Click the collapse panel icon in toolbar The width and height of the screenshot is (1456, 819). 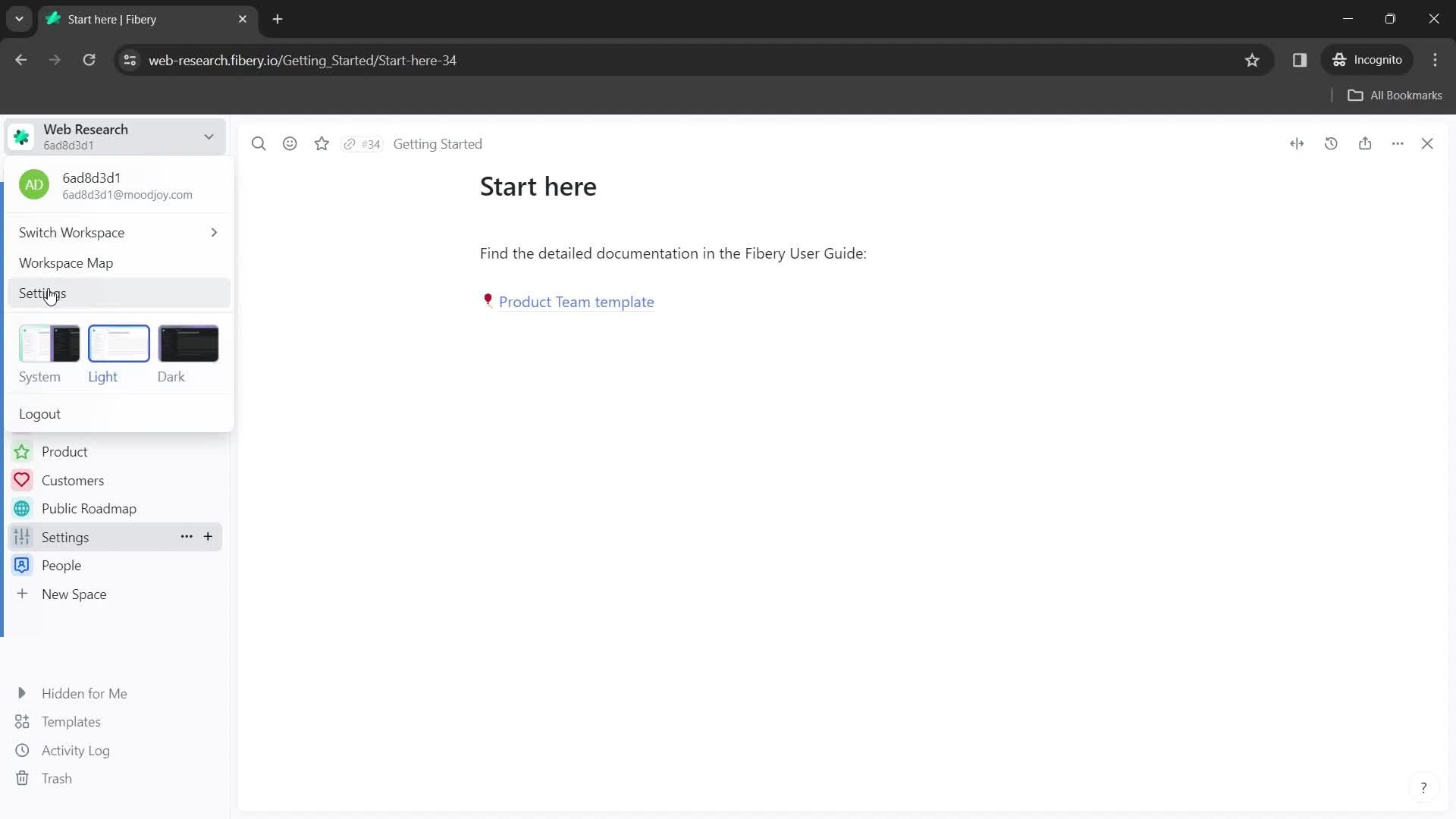click(1297, 143)
